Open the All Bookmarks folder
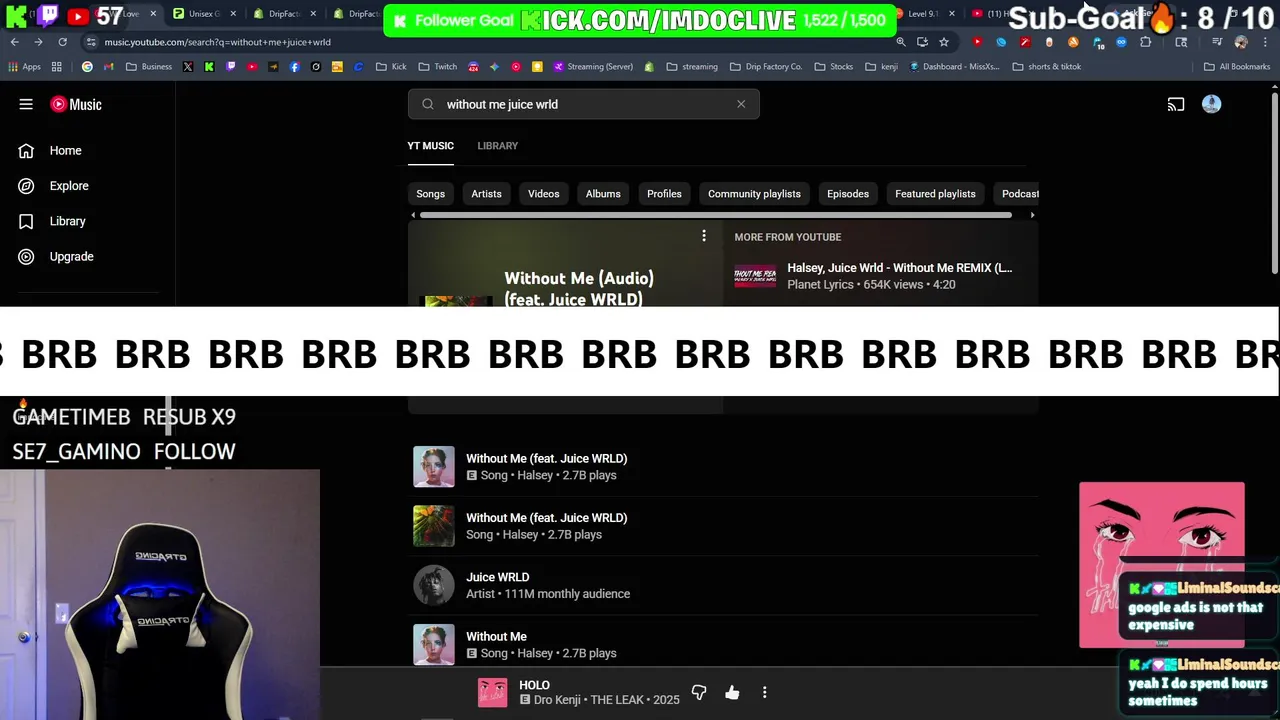This screenshot has width=1280, height=720. 1237,67
